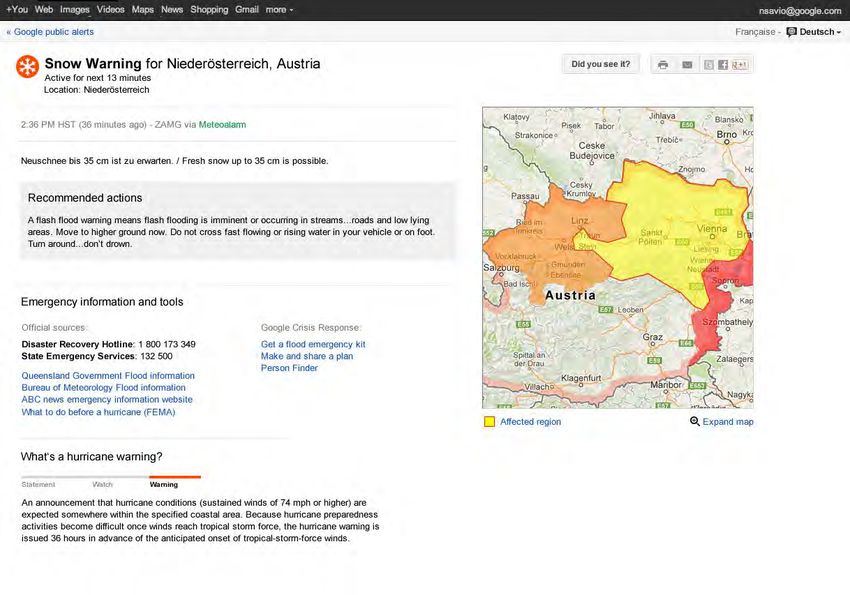The height and width of the screenshot is (595, 850).
Task: Click the Google +1 button
Action: point(740,64)
